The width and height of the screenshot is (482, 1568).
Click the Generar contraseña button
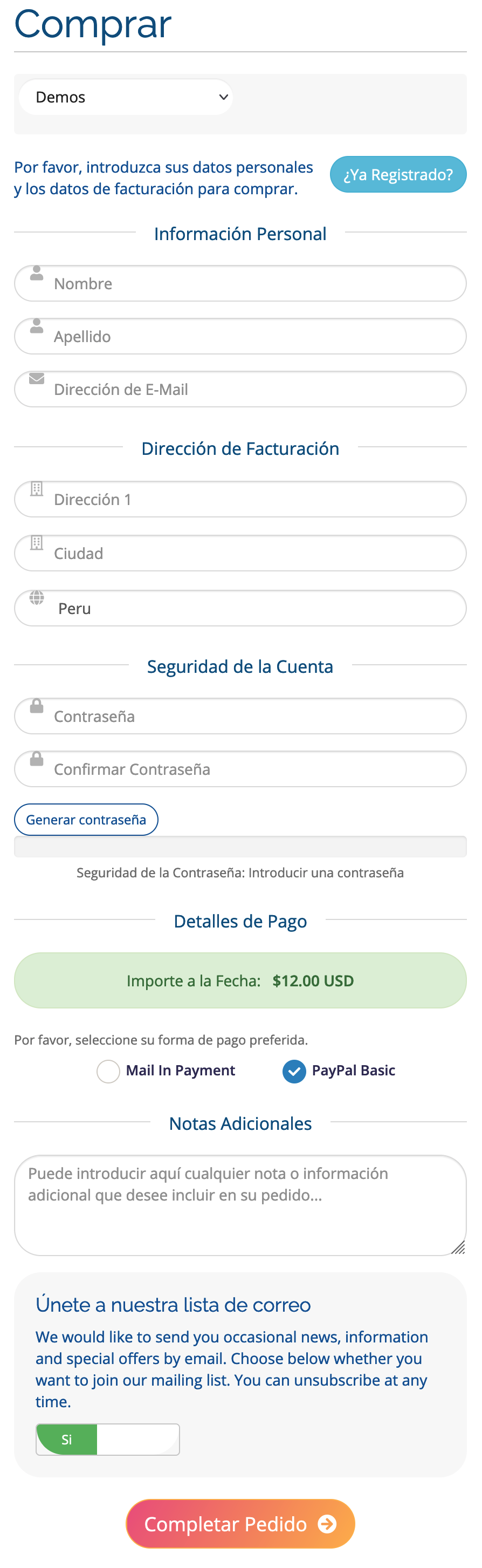(x=86, y=819)
